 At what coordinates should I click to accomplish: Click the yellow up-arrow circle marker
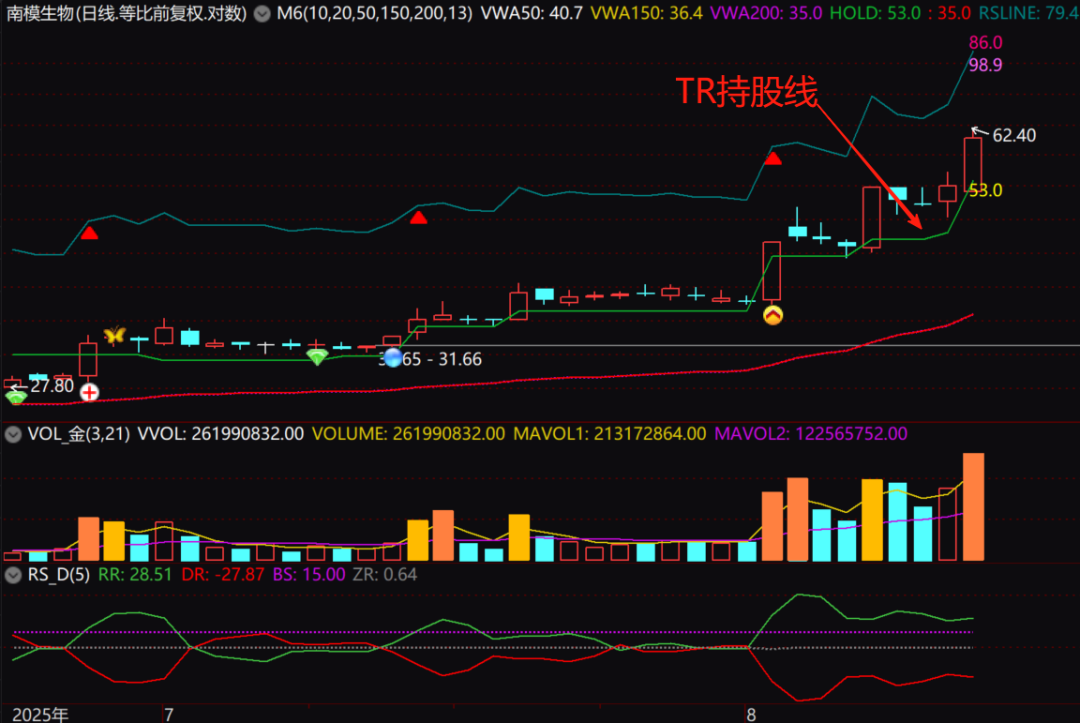(x=773, y=315)
